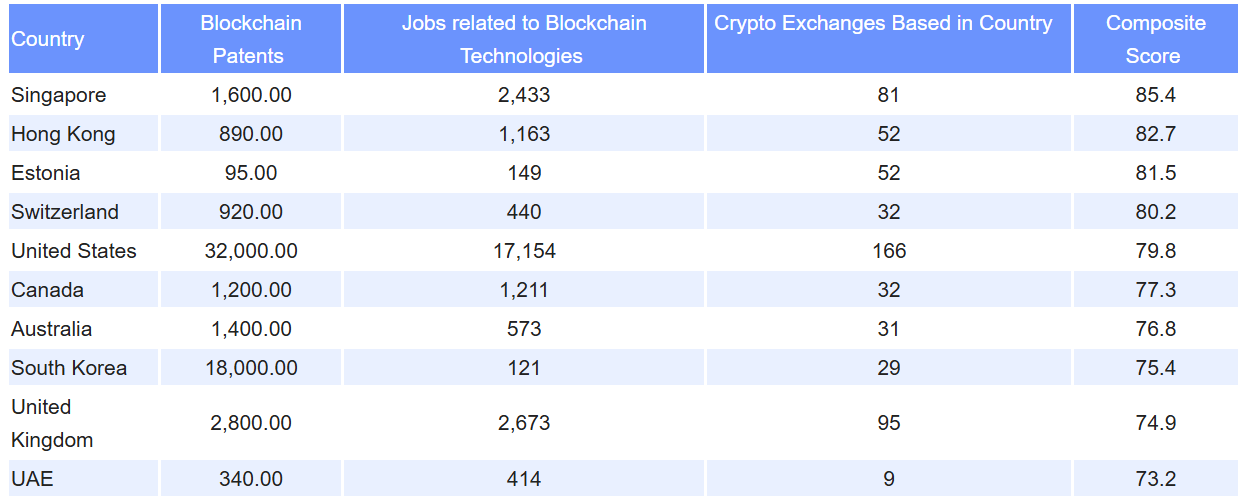The height and width of the screenshot is (496, 1243).
Task: Select the Estonia row label
Action: [46, 173]
